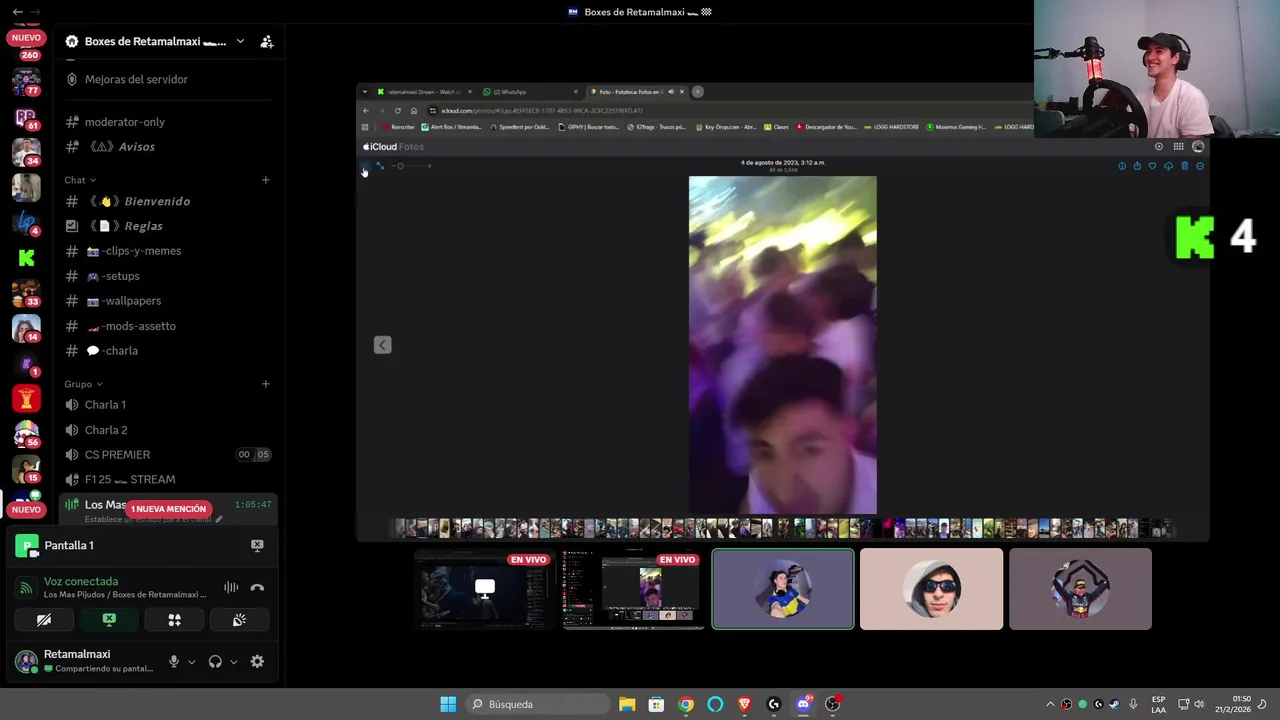Open the soundboard button
The width and height of the screenshot is (1280, 720).
[x=239, y=620]
